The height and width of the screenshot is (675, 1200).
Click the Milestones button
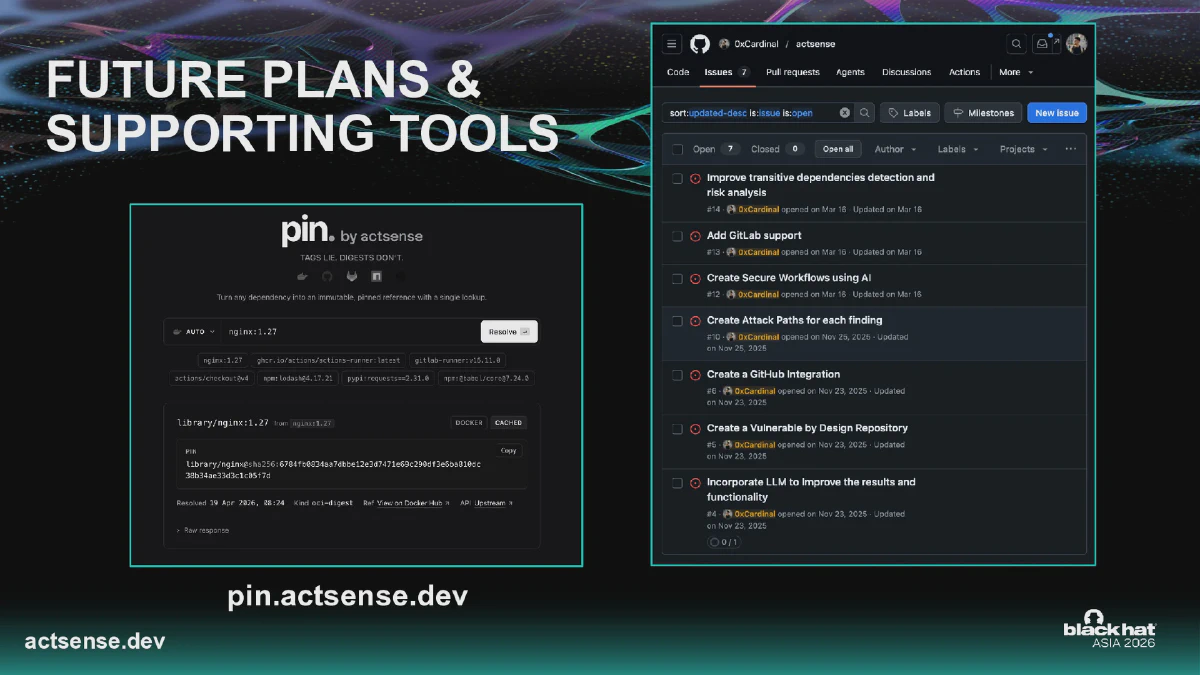coord(984,113)
